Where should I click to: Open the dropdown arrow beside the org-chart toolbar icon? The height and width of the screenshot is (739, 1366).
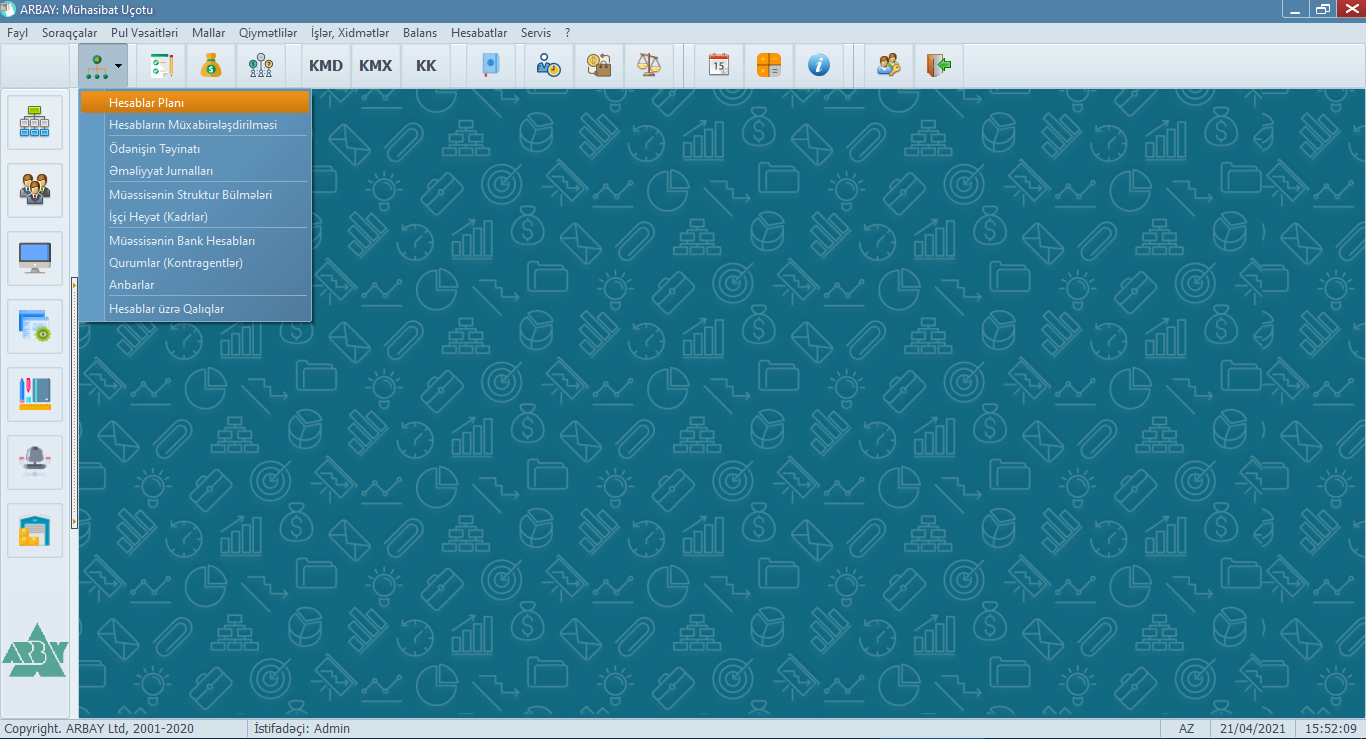[x=120, y=66]
